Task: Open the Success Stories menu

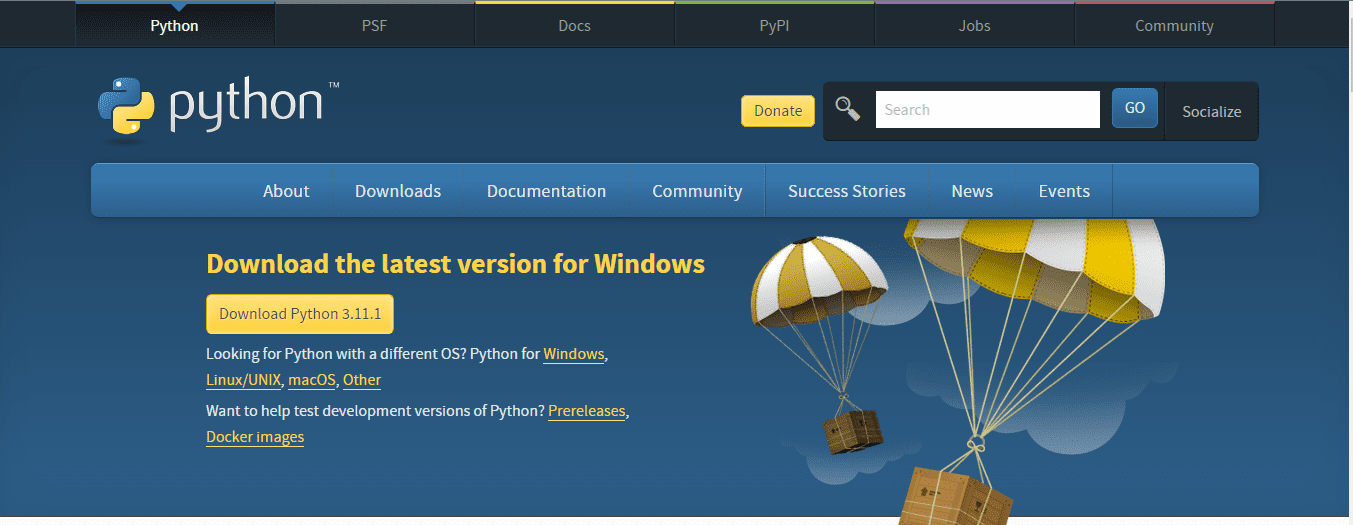Action: click(847, 191)
